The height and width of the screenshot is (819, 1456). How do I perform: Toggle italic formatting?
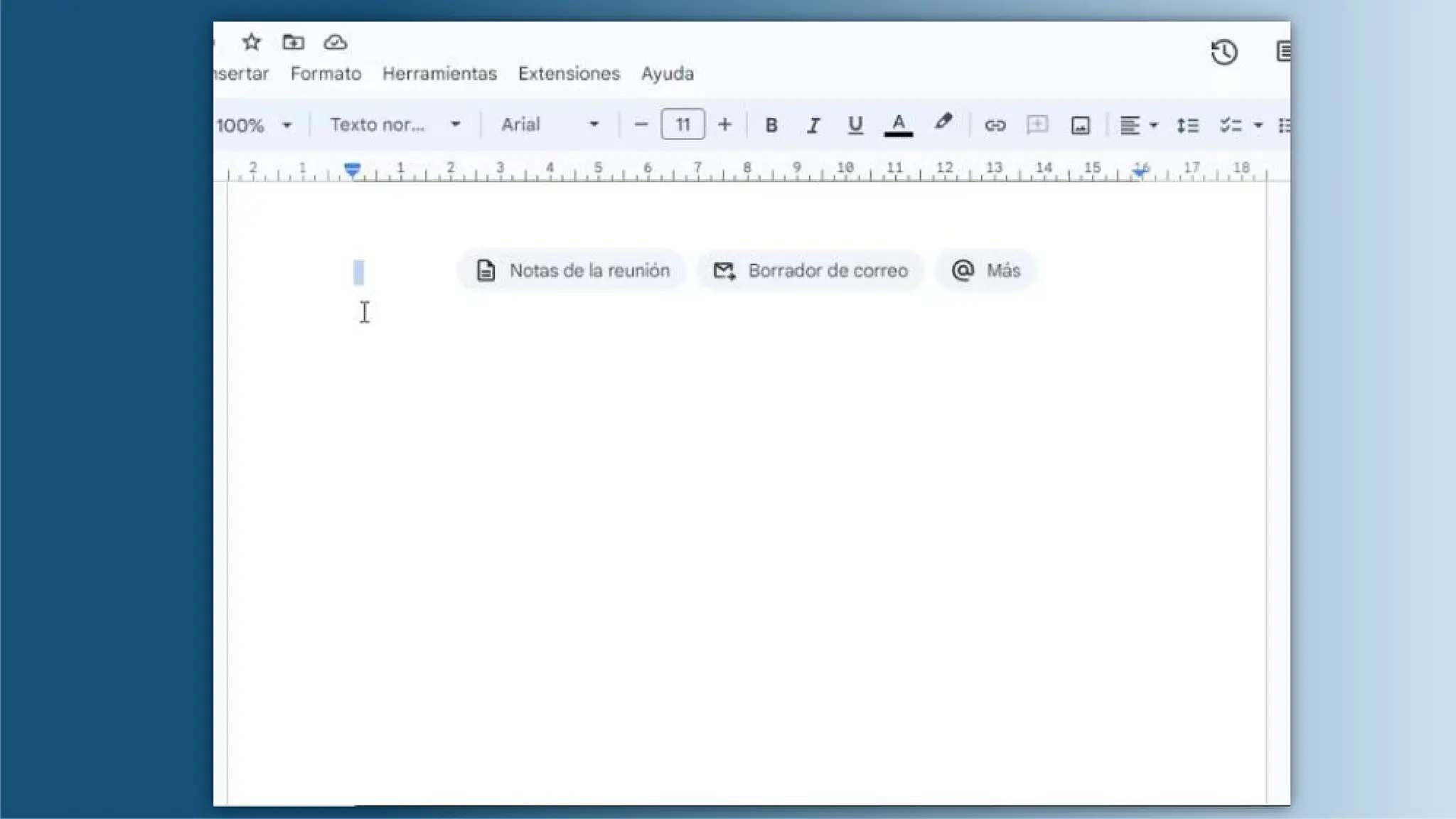813,126
